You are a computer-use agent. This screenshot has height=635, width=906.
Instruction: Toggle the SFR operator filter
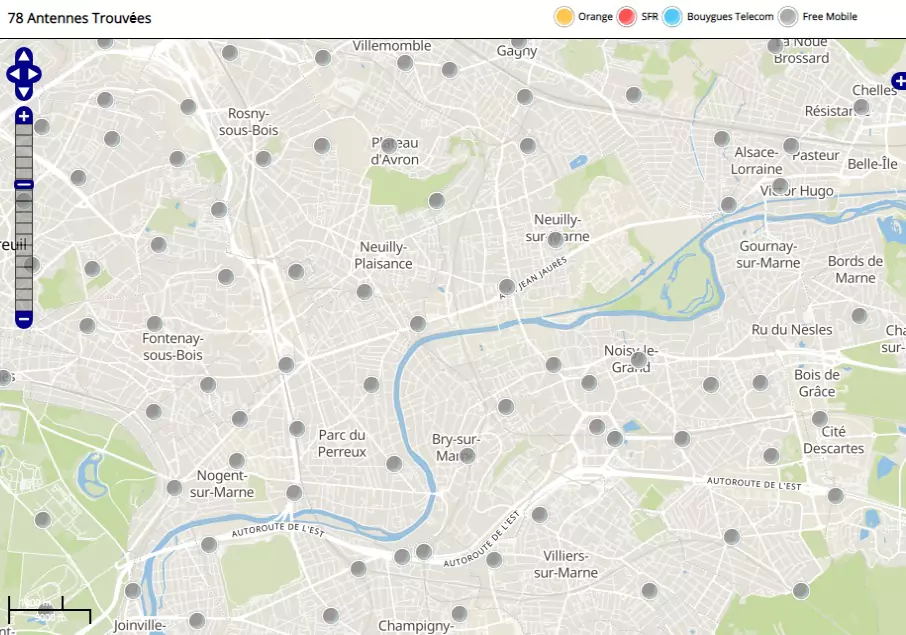[x=627, y=17]
